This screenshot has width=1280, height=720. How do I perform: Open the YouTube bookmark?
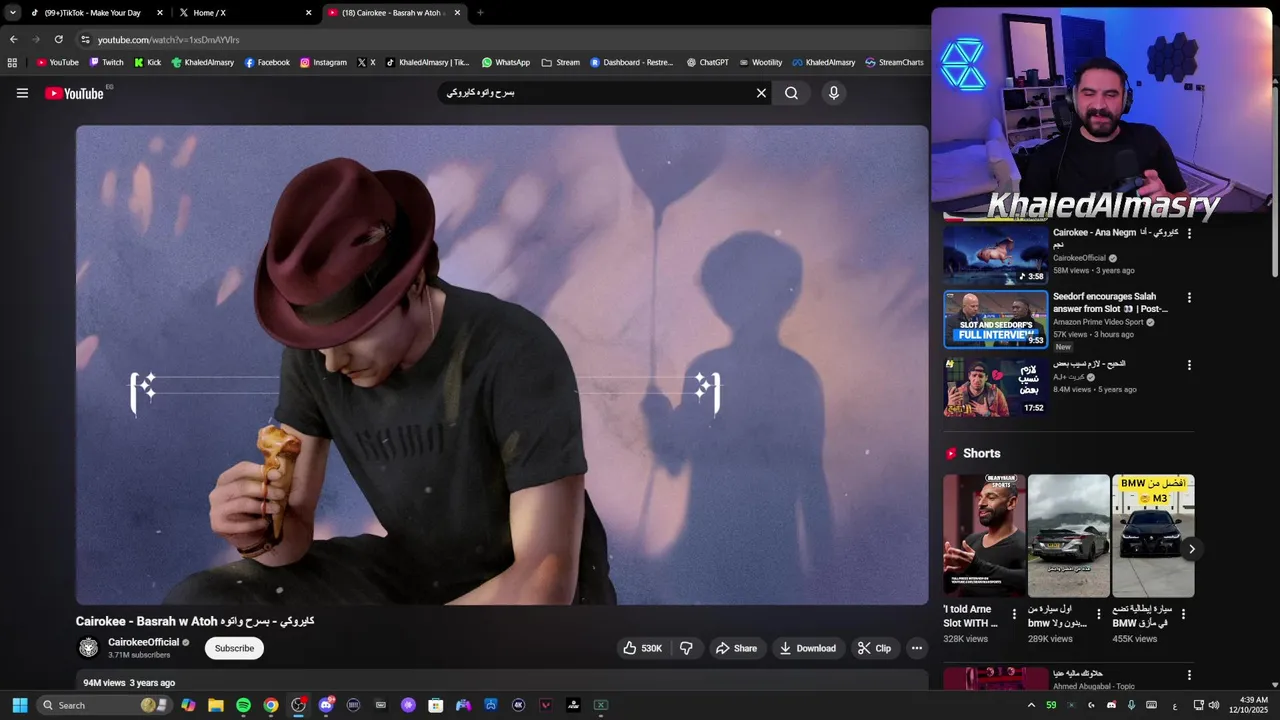pyautogui.click(x=58, y=62)
